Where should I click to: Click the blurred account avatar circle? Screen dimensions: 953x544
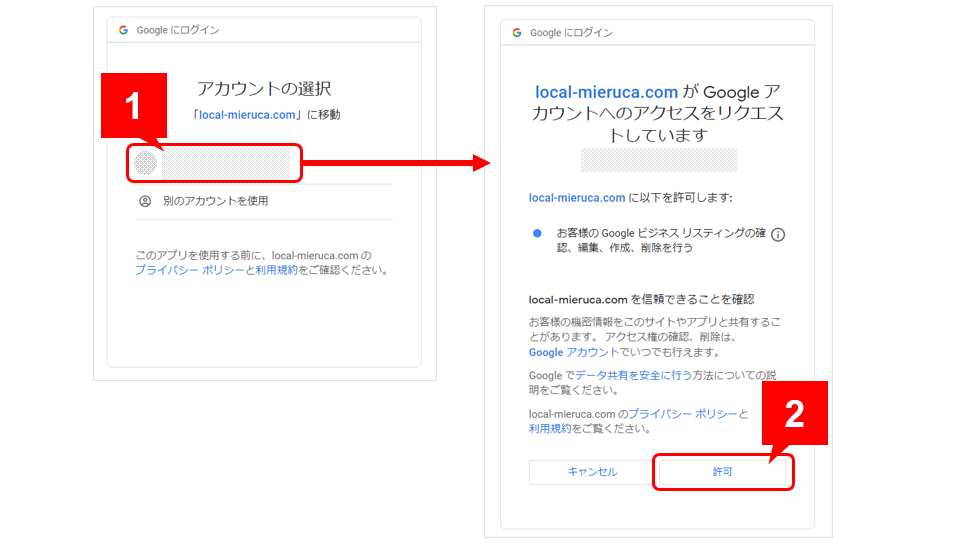click(x=146, y=163)
